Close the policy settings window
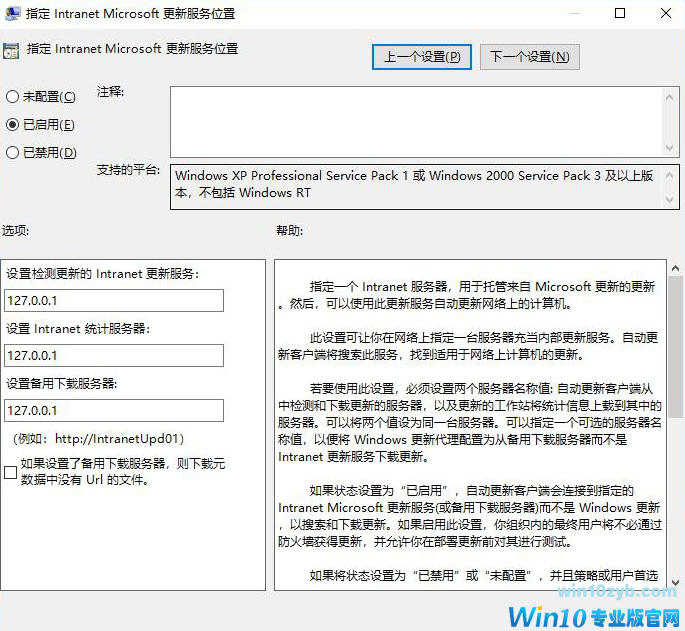This screenshot has width=685, height=631. click(x=666, y=13)
